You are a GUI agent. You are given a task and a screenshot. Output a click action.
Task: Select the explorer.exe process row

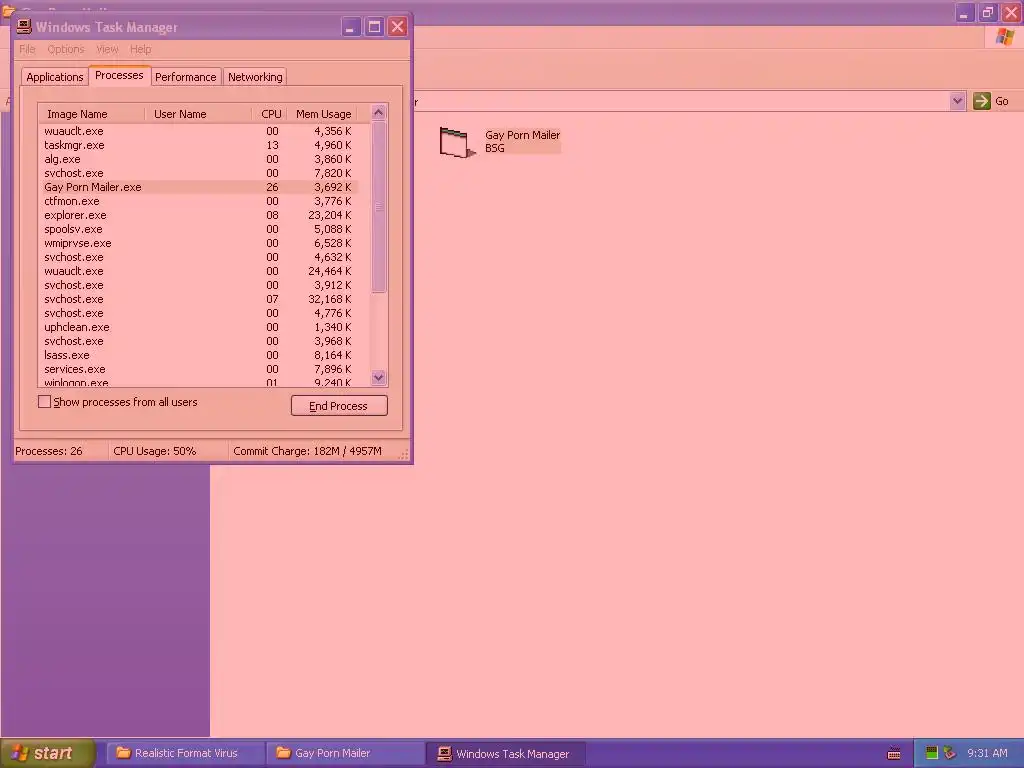(199, 215)
